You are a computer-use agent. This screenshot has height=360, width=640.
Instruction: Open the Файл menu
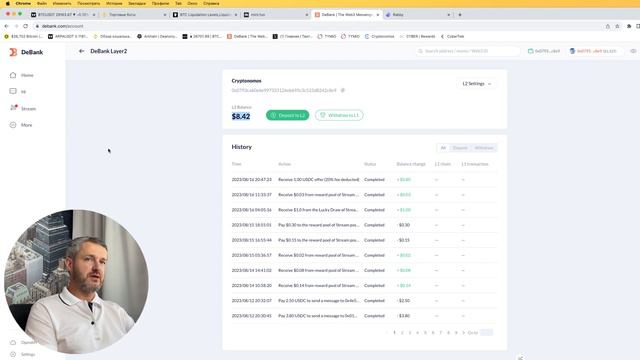click(42, 3)
